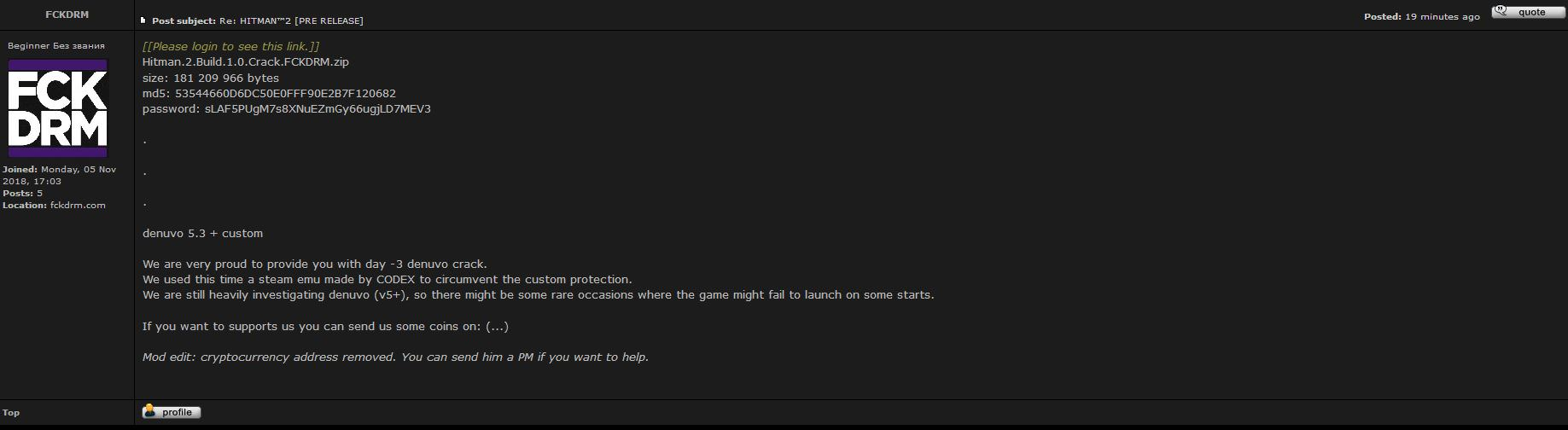
Task: Click the Joined date in user info
Action: click(x=59, y=175)
